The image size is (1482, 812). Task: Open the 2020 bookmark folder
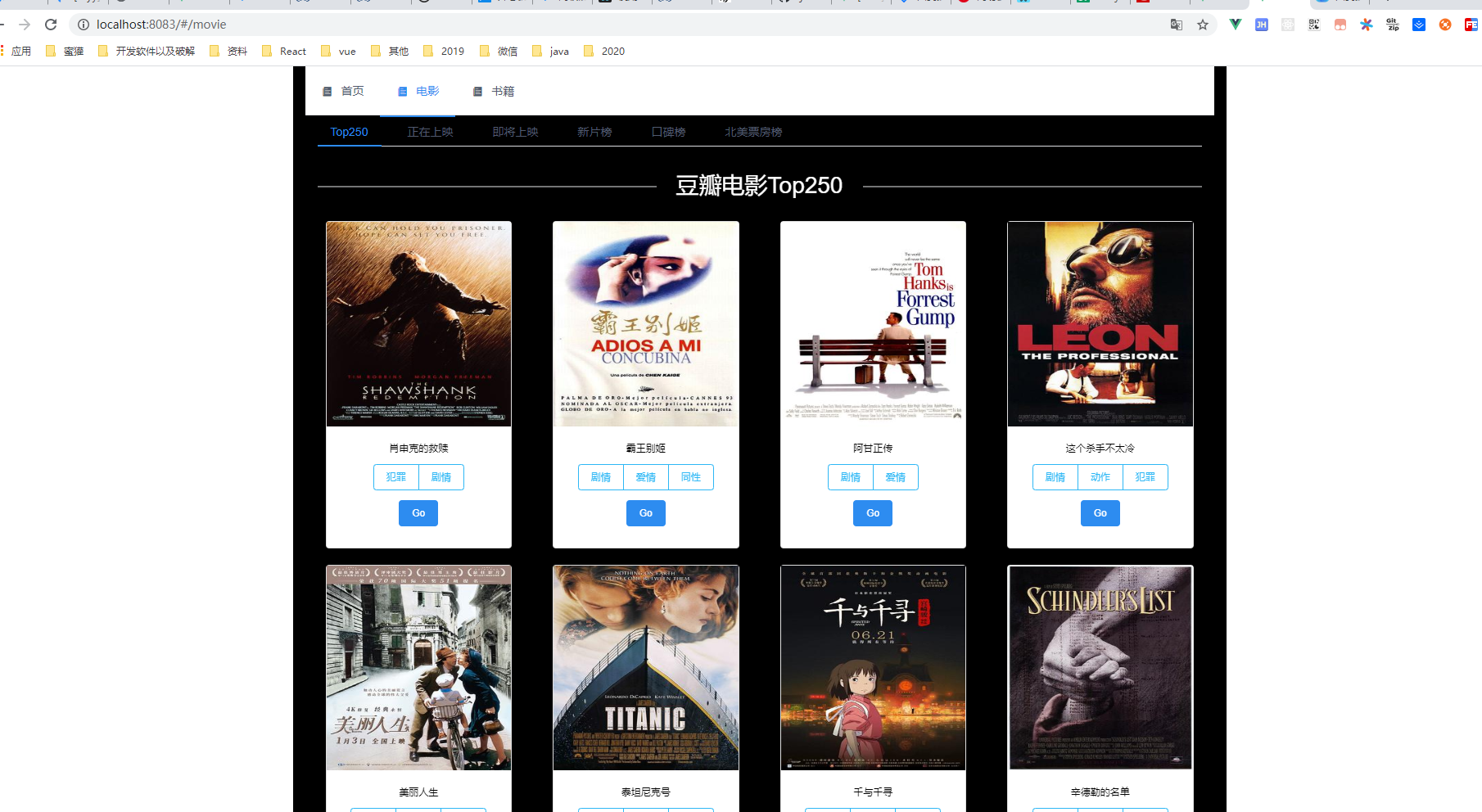(x=604, y=51)
